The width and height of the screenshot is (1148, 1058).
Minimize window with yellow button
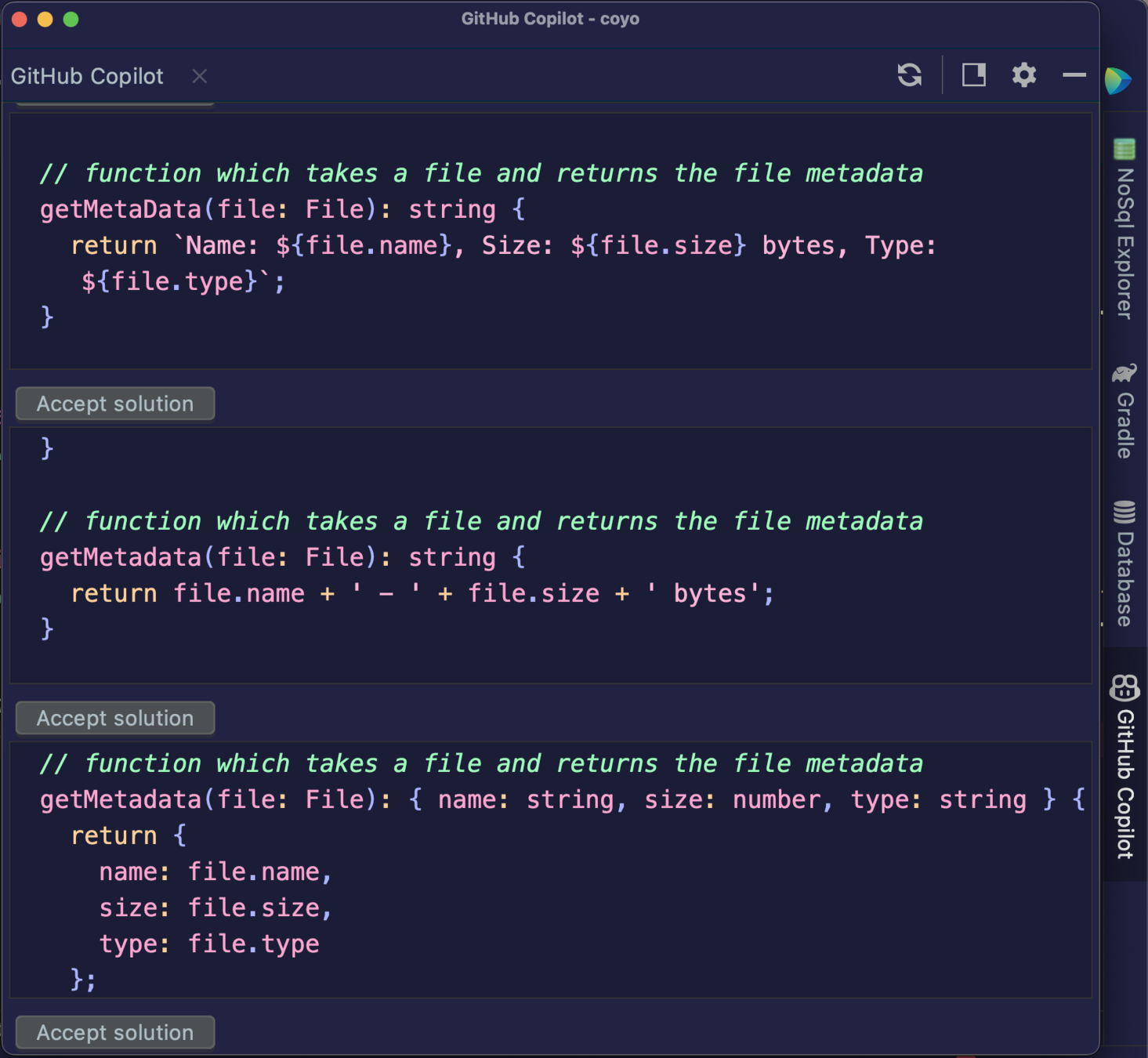click(x=45, y=19)
